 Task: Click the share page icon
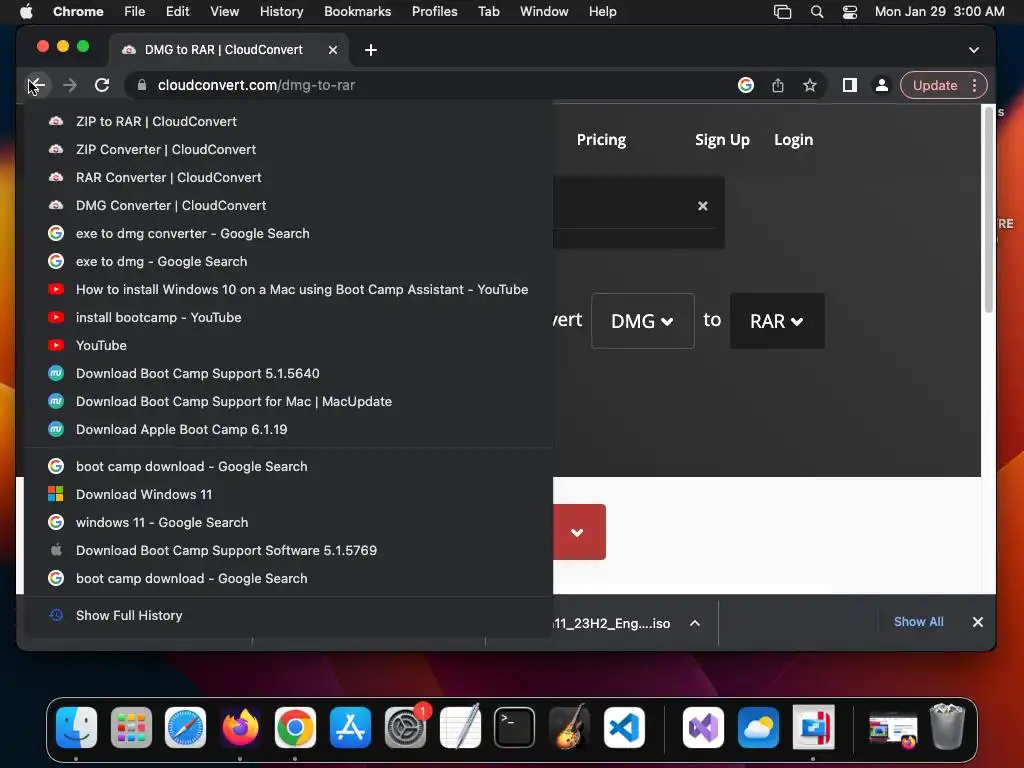(x=778, y=86)
